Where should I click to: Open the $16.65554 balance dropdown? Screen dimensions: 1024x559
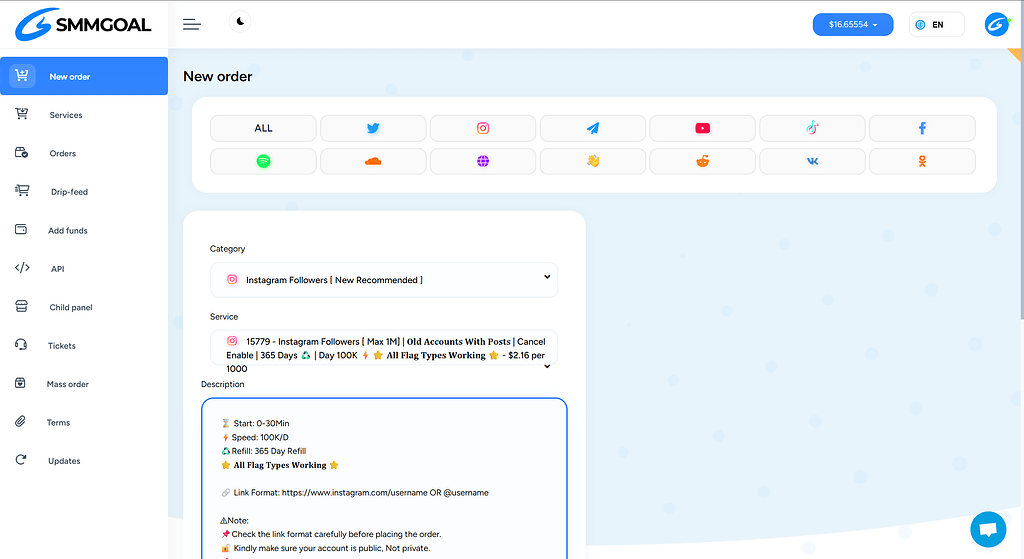[x=852, y=24]
